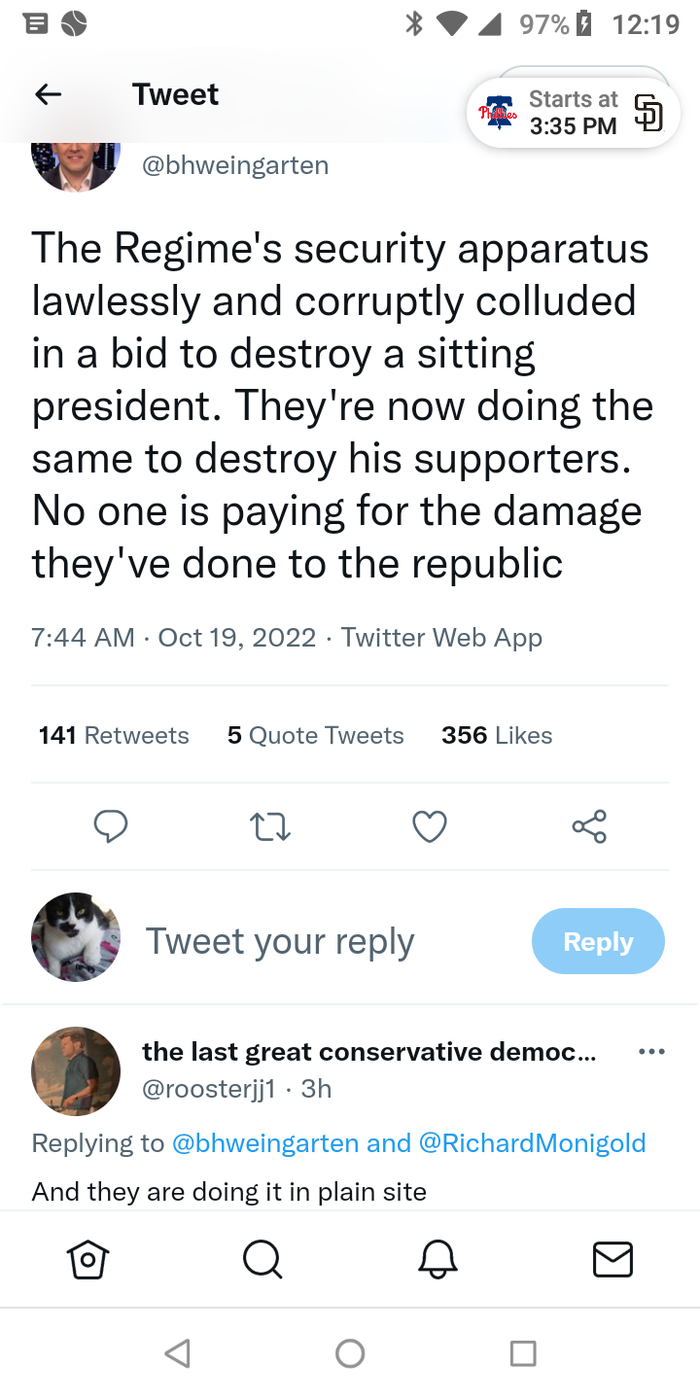Viewport: 700px width, 1400px height.
Task: Open the Messages envelope tab
Action: click(612, 1259)
